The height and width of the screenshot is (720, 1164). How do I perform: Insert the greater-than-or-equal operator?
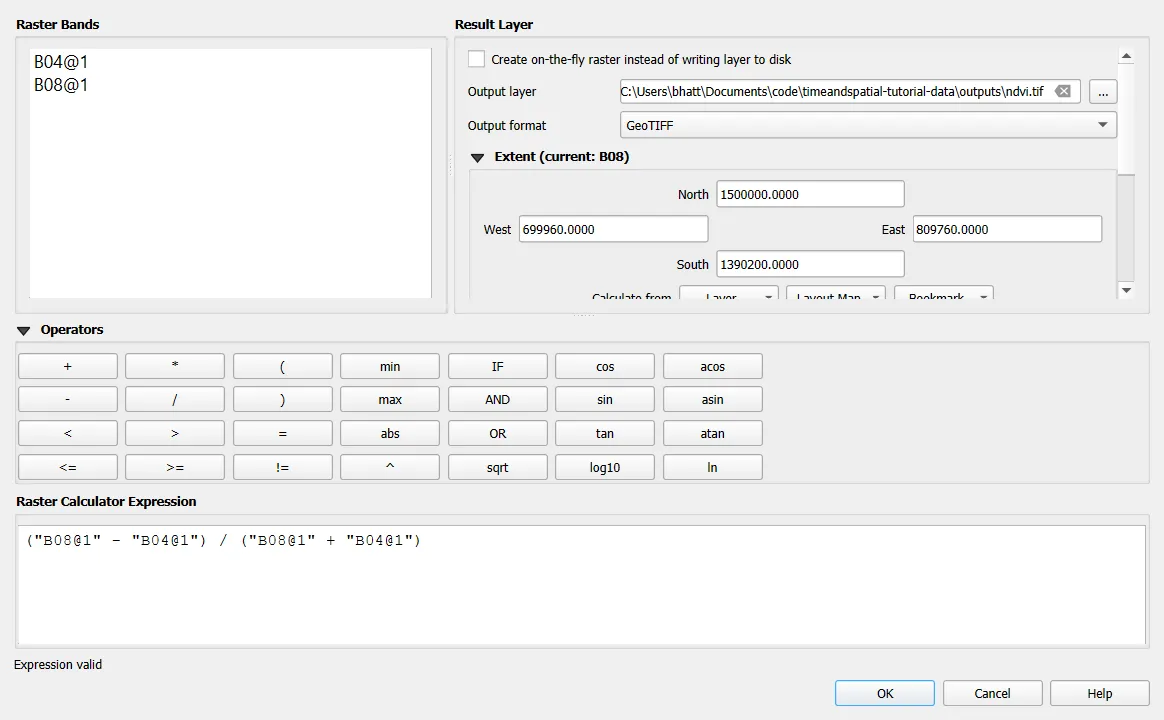click(175, 468)
